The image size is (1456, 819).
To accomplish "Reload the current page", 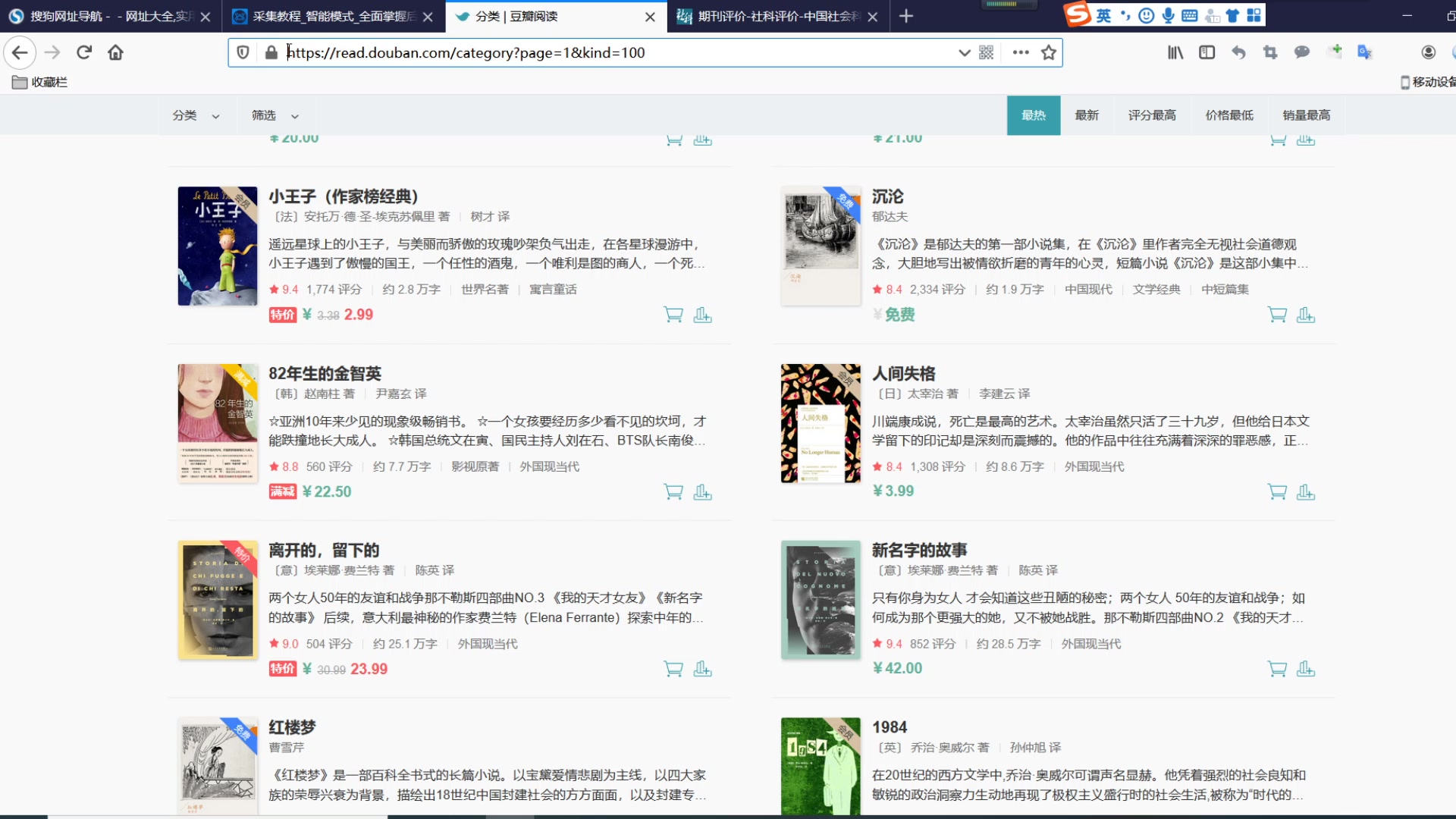I will coord(84,52).
